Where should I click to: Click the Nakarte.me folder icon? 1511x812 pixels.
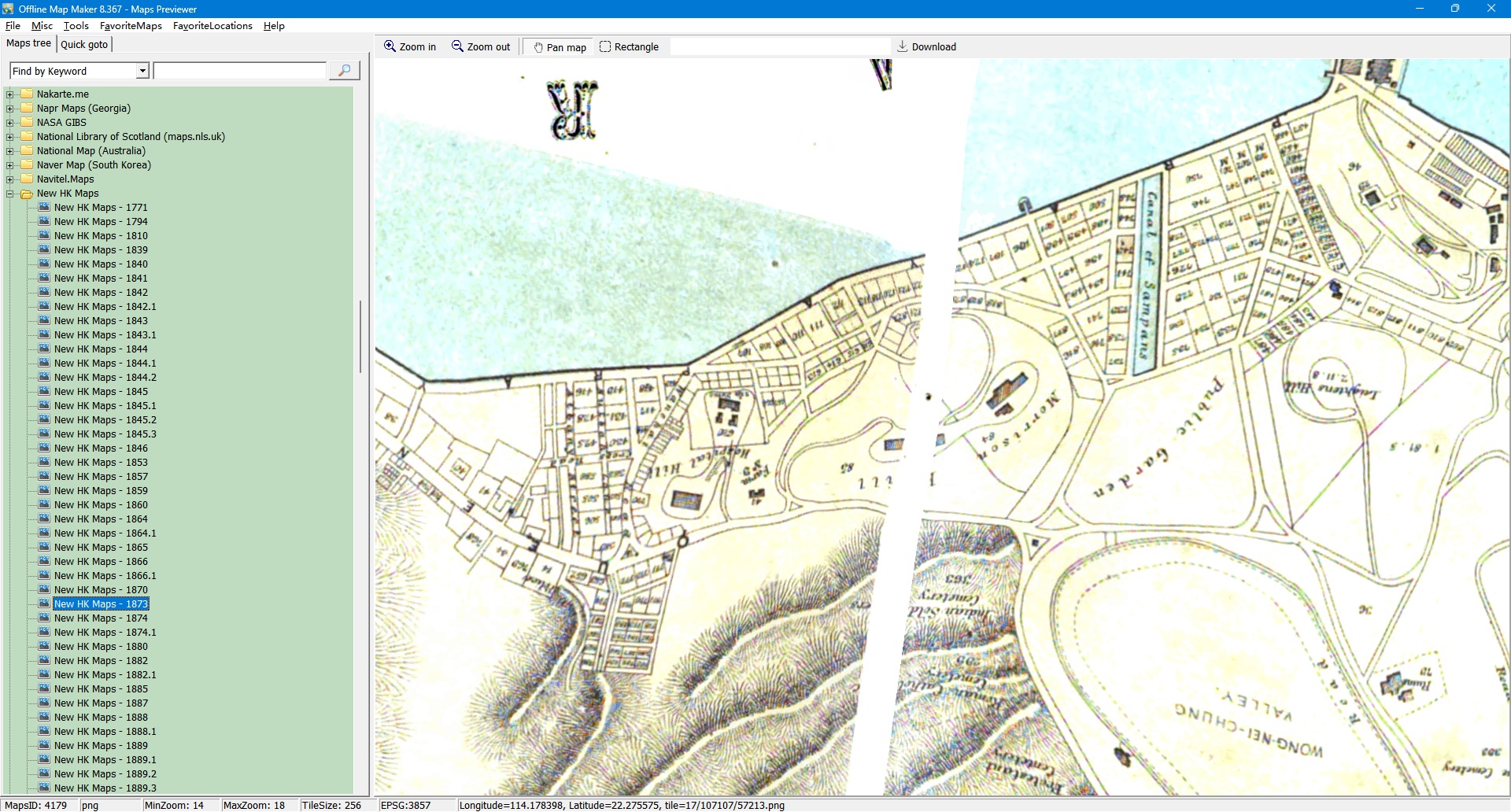(27, 94)
